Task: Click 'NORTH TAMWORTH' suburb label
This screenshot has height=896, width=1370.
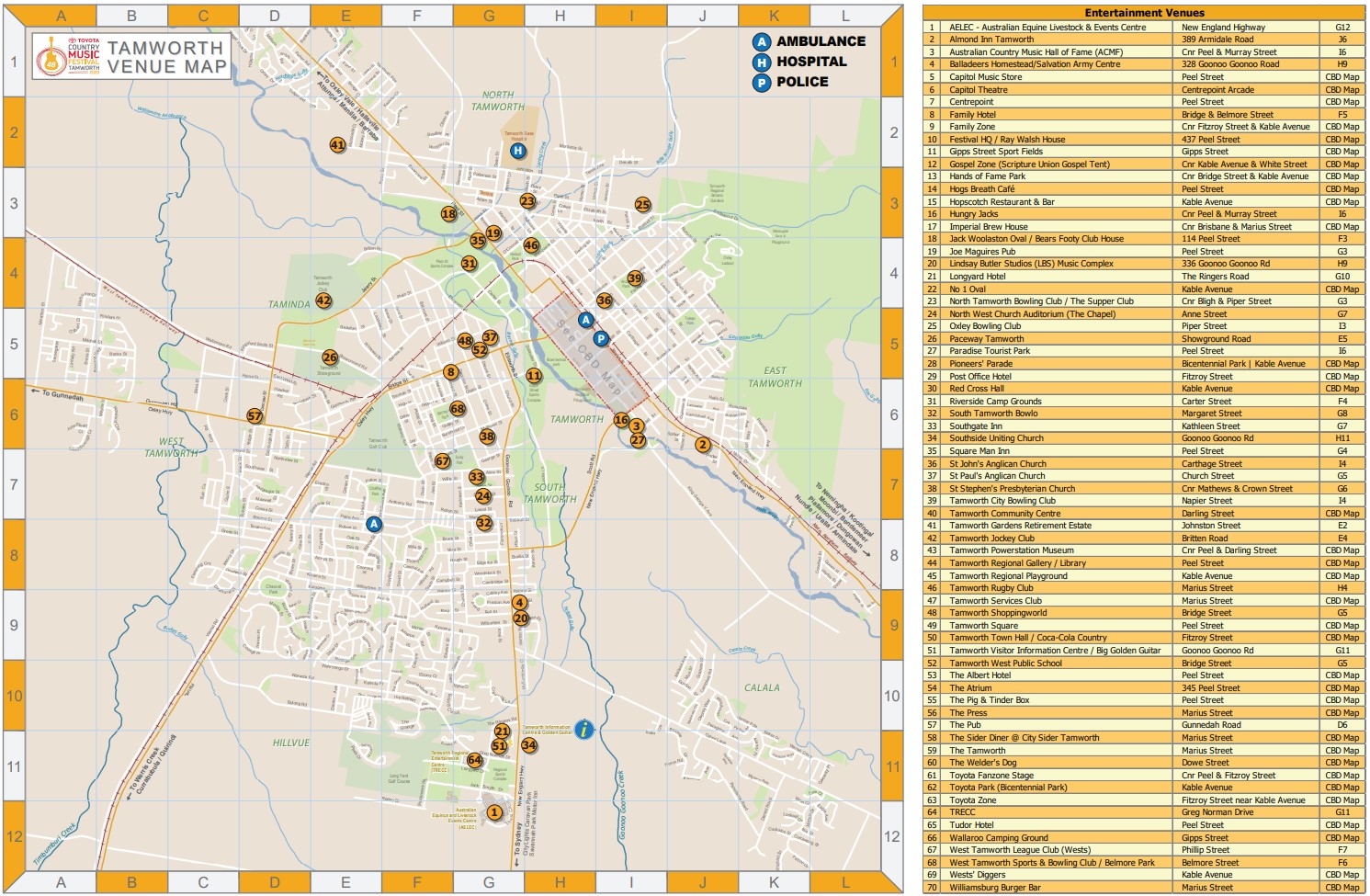Action: coord(498,101)
